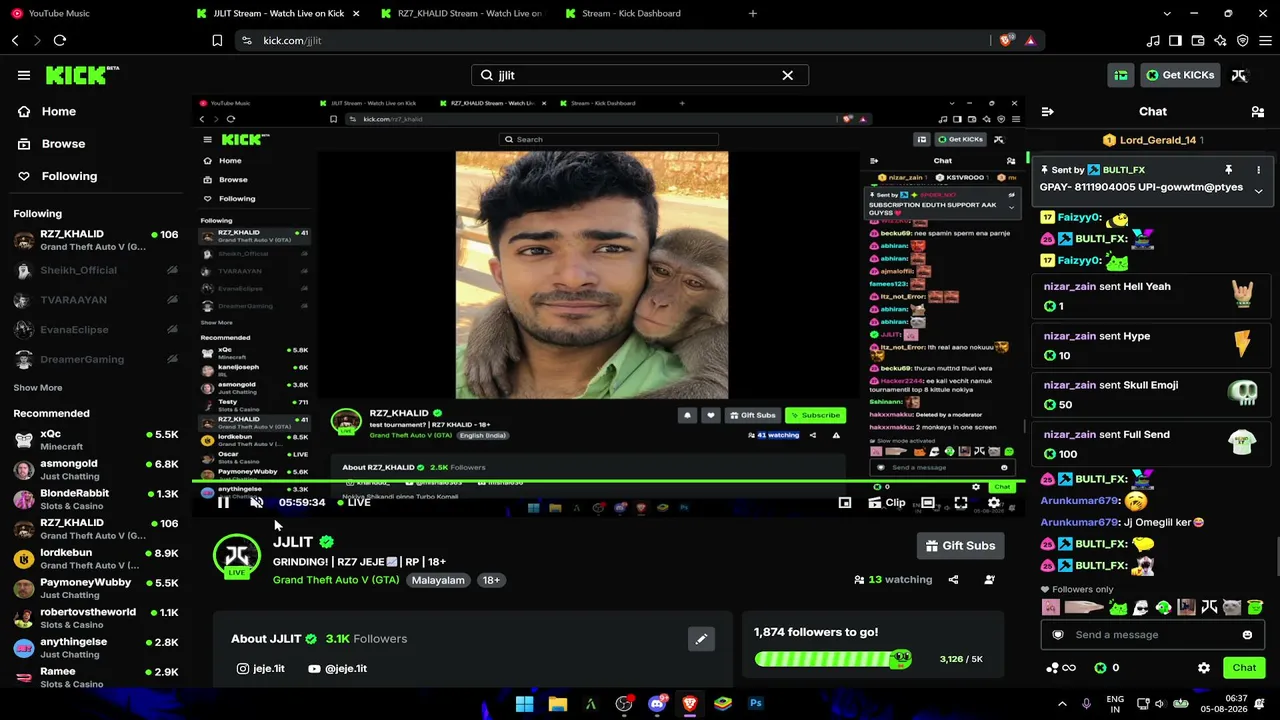
Task: Click the chat message input field
Action: 1150,635
